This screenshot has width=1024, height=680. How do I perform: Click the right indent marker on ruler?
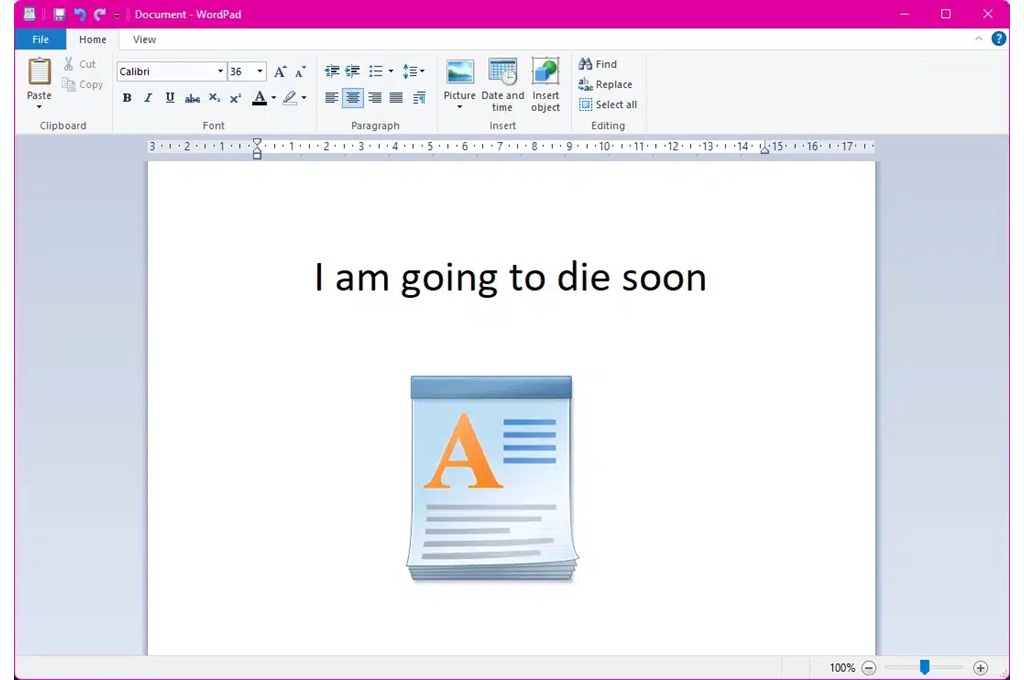click(x=764, y=149)
